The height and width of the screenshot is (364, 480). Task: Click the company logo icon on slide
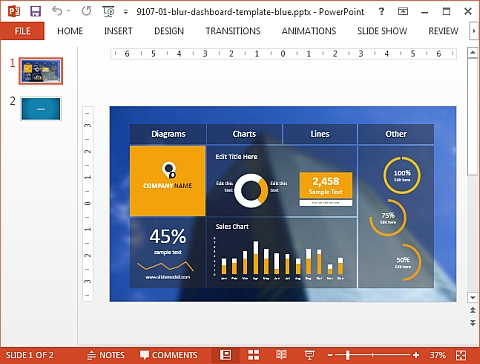[x=169, y=170]
